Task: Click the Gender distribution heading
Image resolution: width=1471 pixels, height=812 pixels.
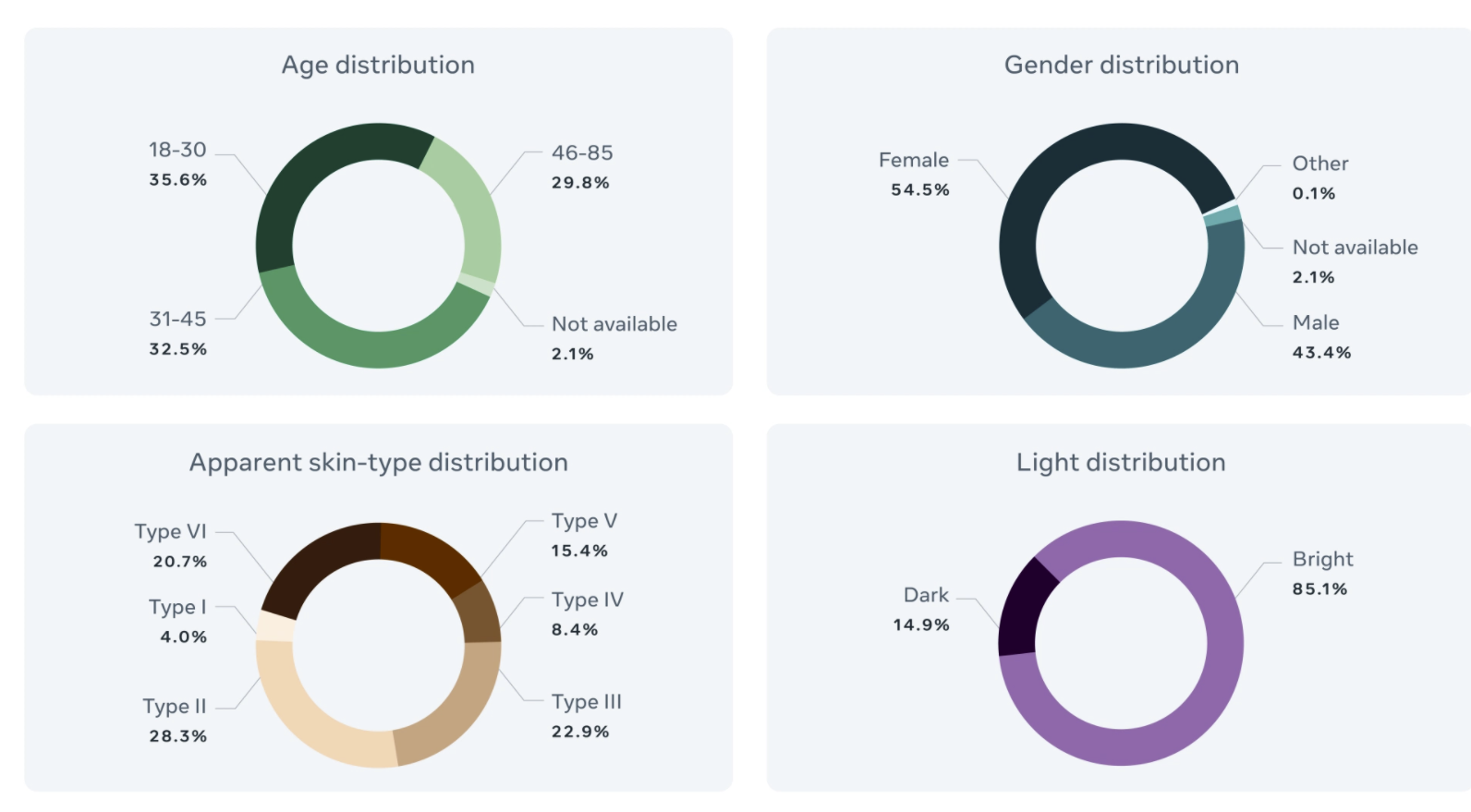Action: coord(1121,65)
